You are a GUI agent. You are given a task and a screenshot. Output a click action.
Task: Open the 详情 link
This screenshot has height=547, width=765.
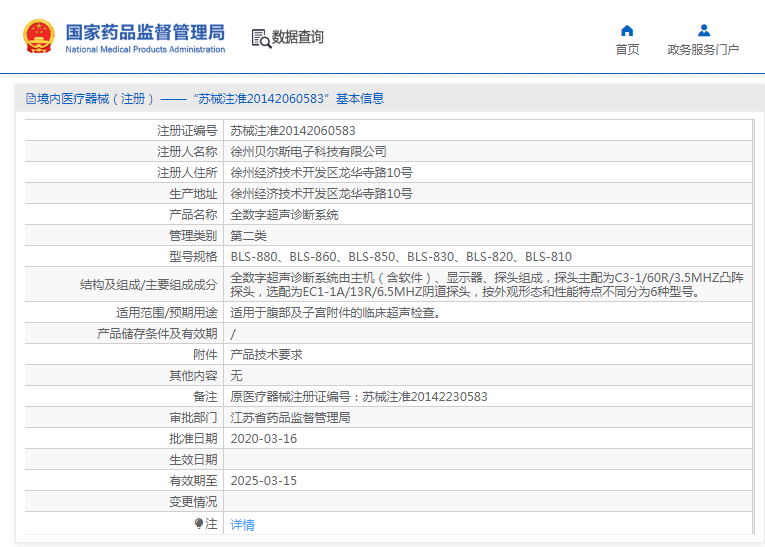[x=243, y=524]
